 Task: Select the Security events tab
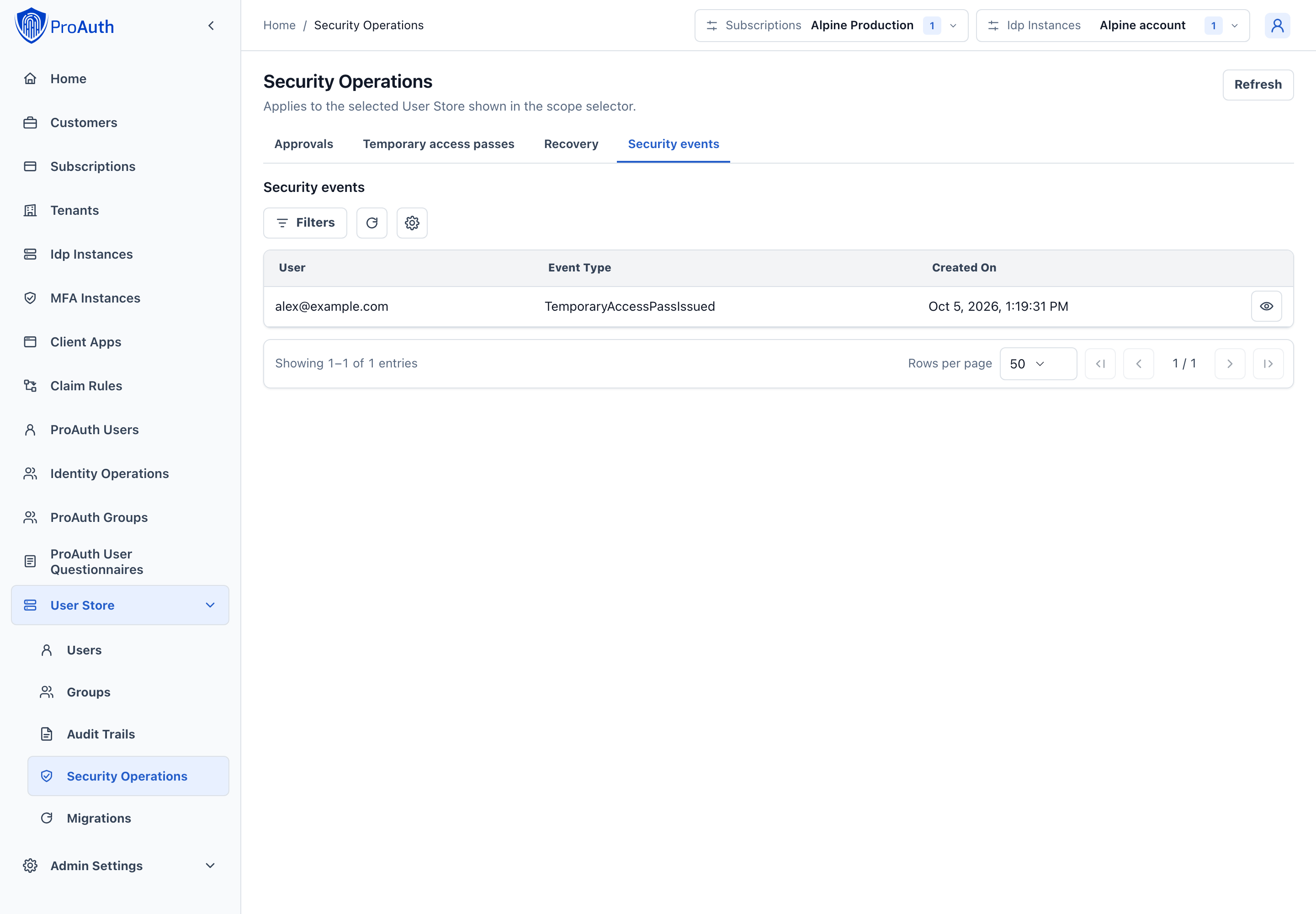[674, 144]
